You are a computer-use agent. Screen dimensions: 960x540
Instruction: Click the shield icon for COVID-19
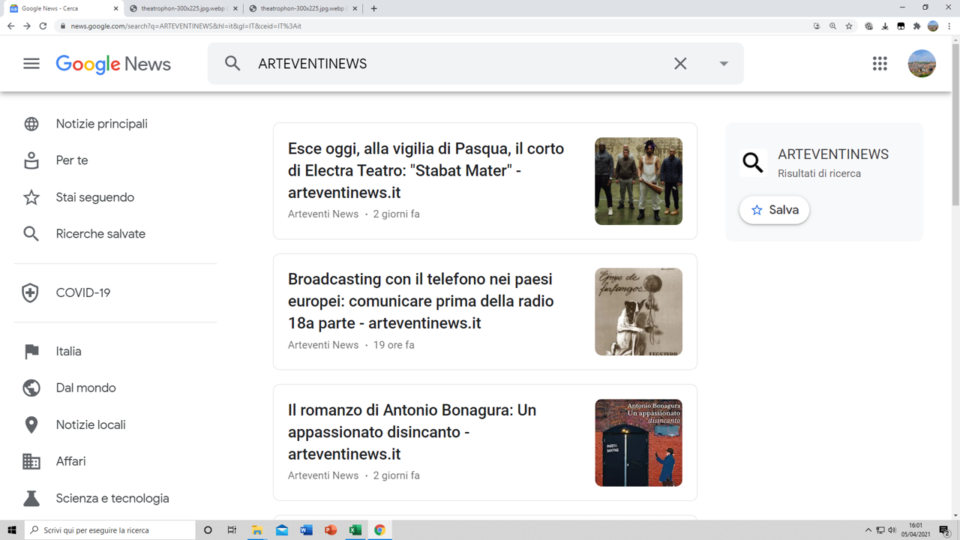[30, 293]
